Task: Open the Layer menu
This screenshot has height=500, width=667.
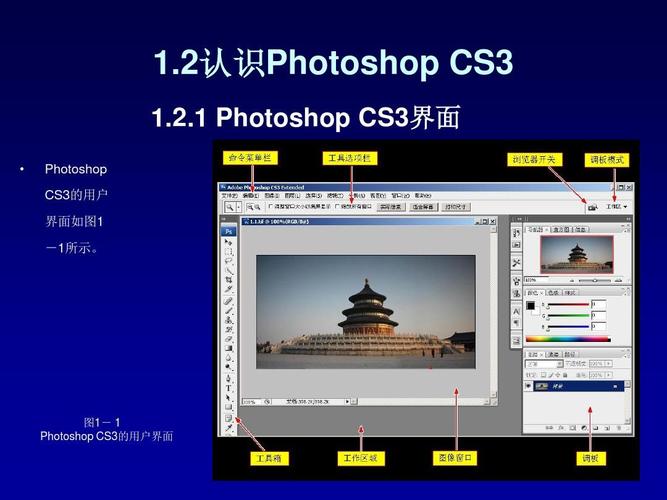Action: click(292, 195)
